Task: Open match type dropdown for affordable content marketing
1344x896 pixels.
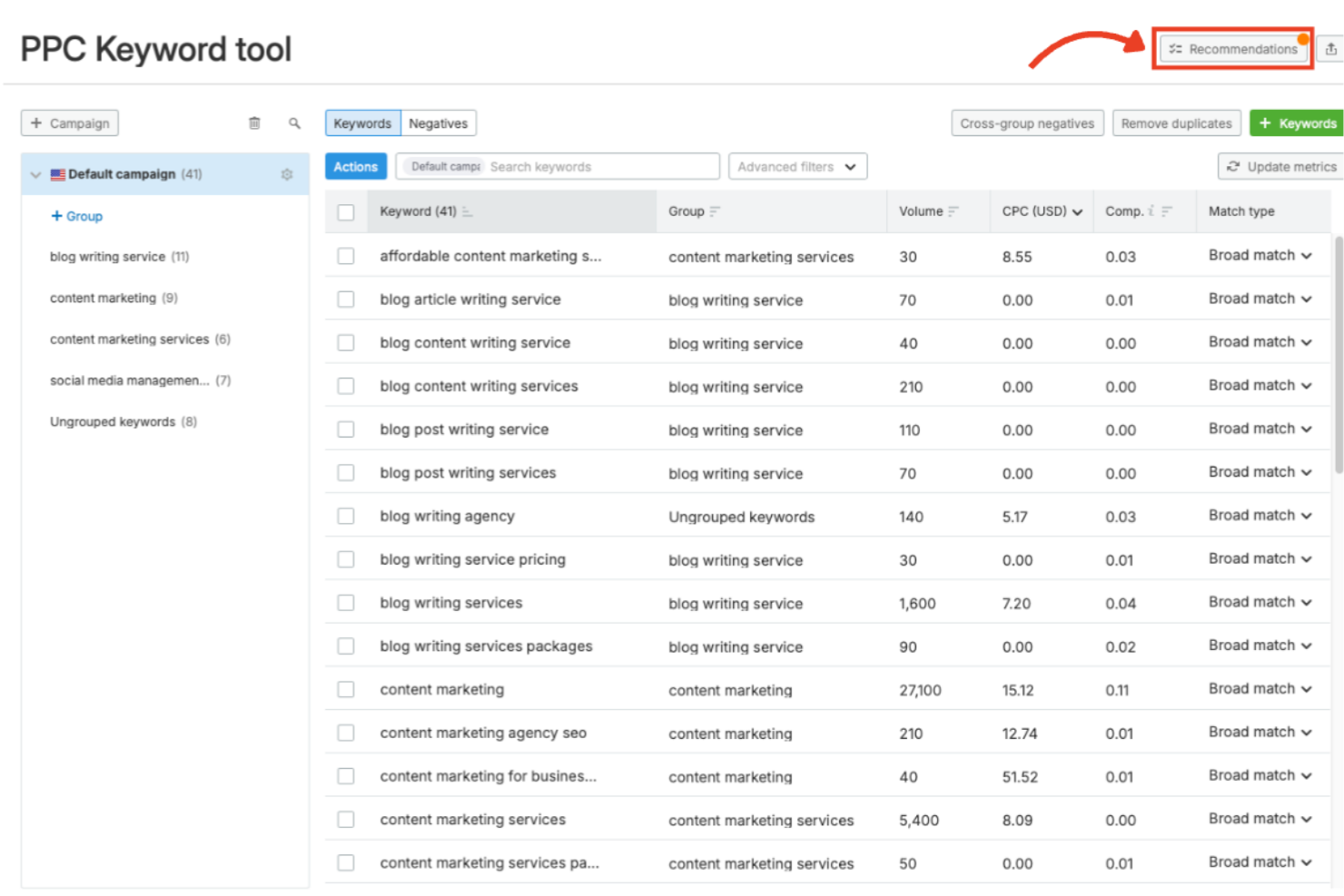Action: (1260, 256)
